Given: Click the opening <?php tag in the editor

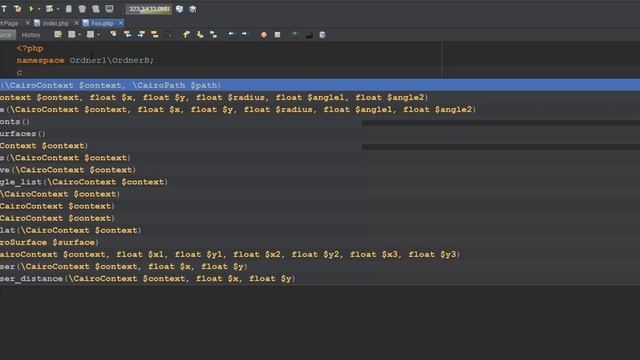Looking at the screenshot, I should [30, 48].
